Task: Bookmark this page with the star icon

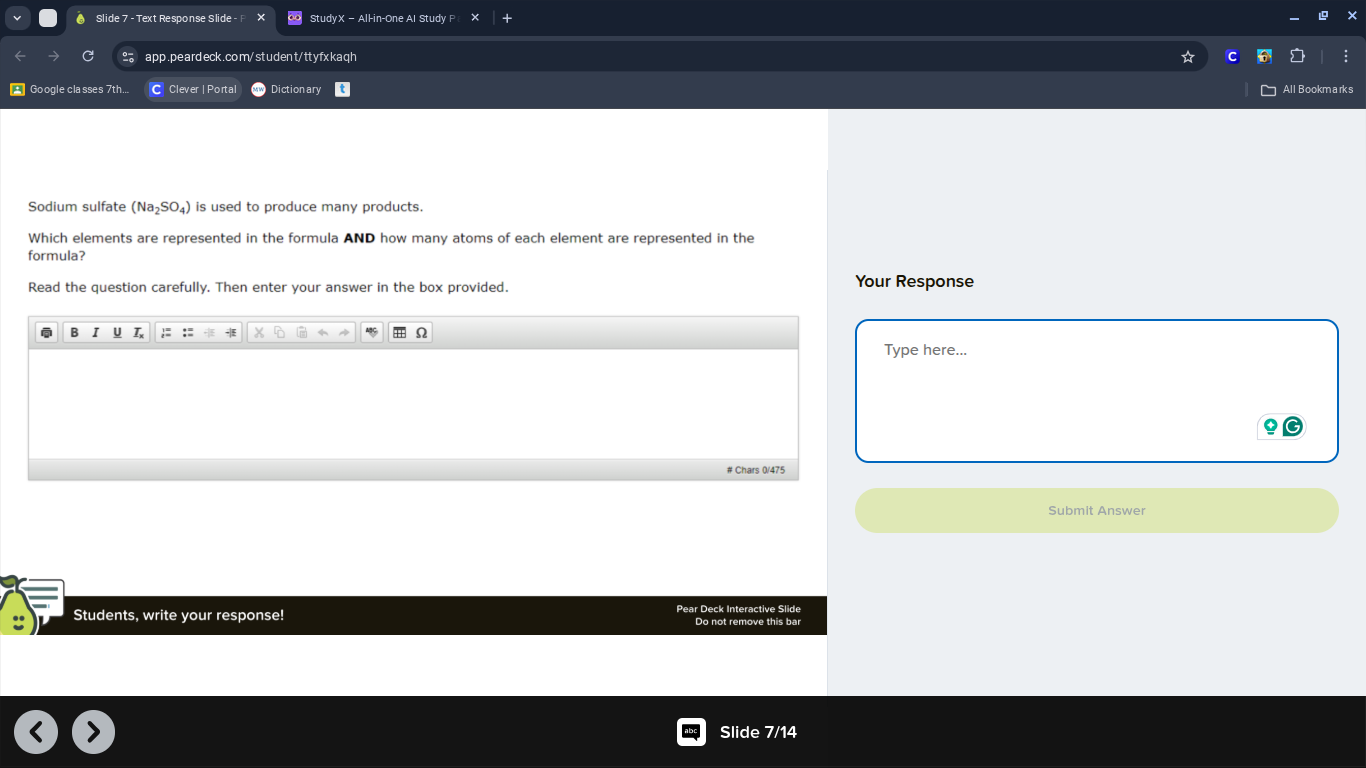Action: point(1188,57)
